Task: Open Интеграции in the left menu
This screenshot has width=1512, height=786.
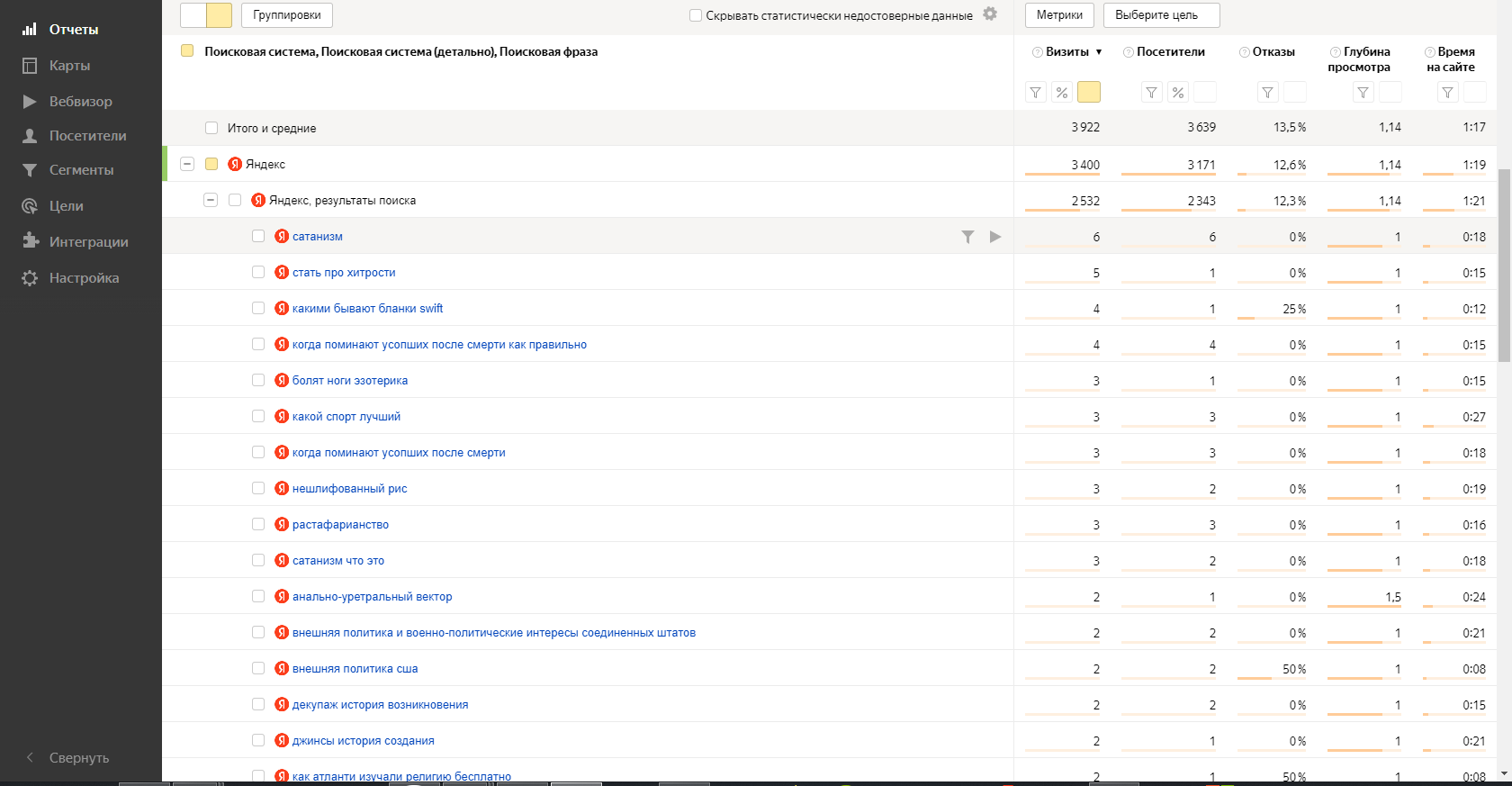Action: click(x=75, y=241)
